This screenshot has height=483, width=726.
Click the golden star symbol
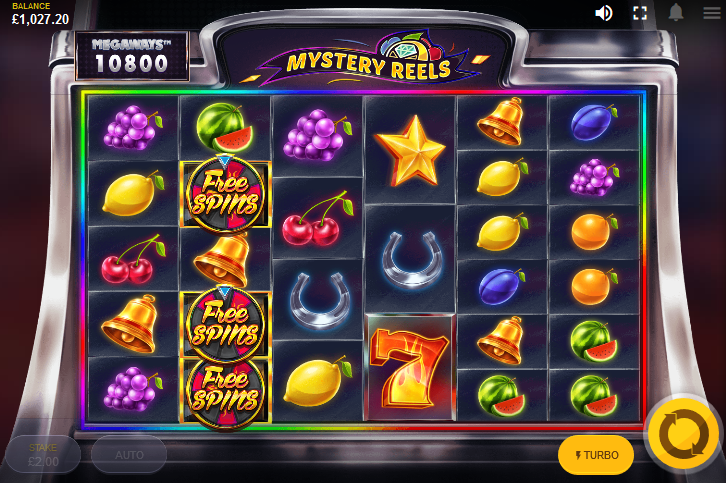410,151
